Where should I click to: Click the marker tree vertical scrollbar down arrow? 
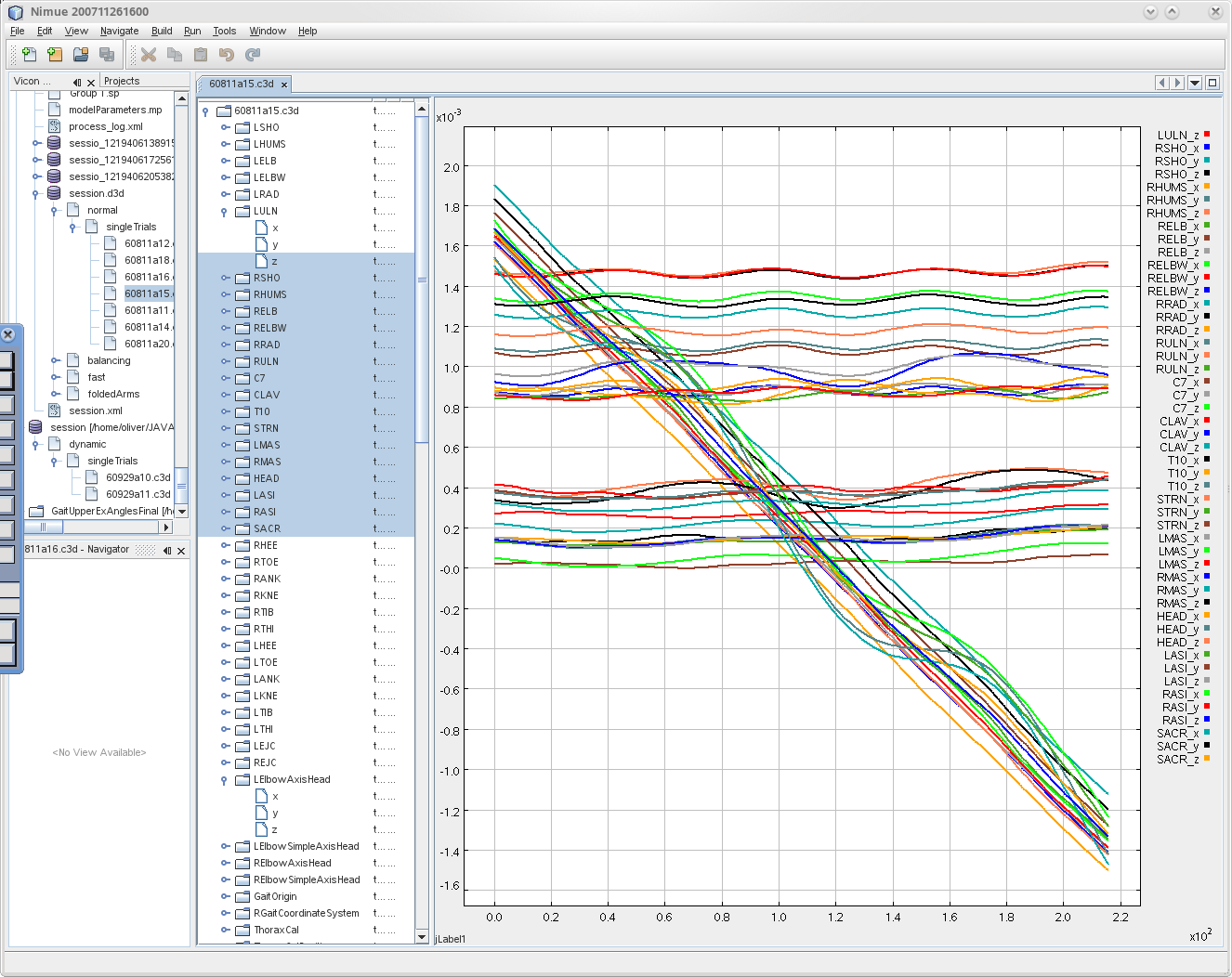(x=422, y=937)
